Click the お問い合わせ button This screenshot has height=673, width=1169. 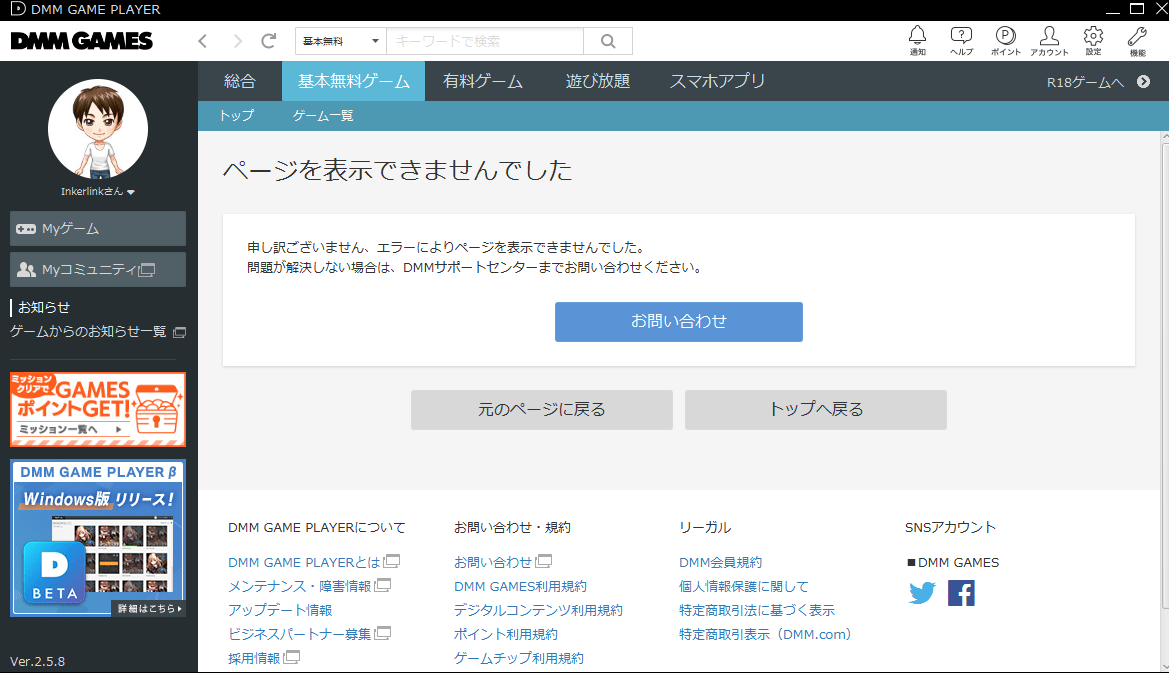click(x=678, y=321)
